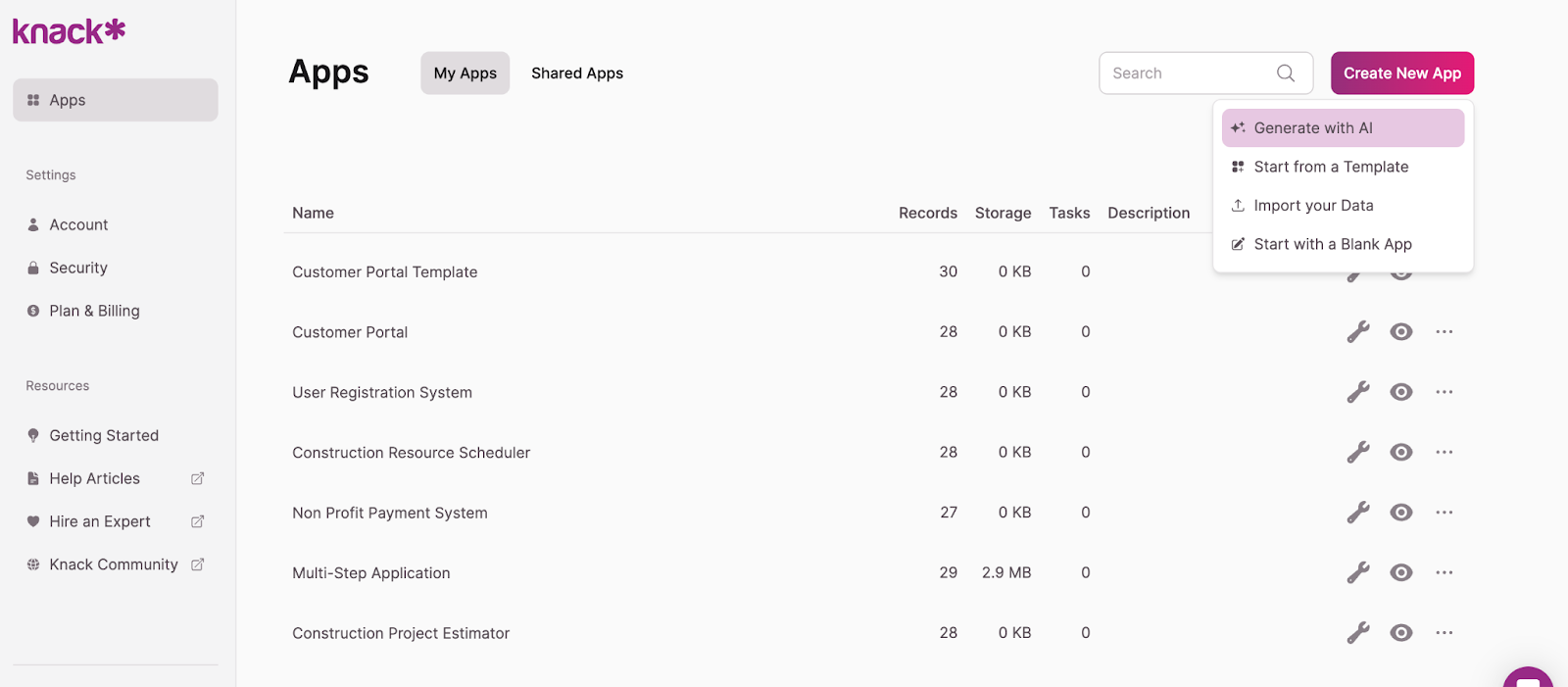This screenshot has width=1568, height=687.
Task: Click wrench icon for User Registration System
Action: [x=1357, y=392]
